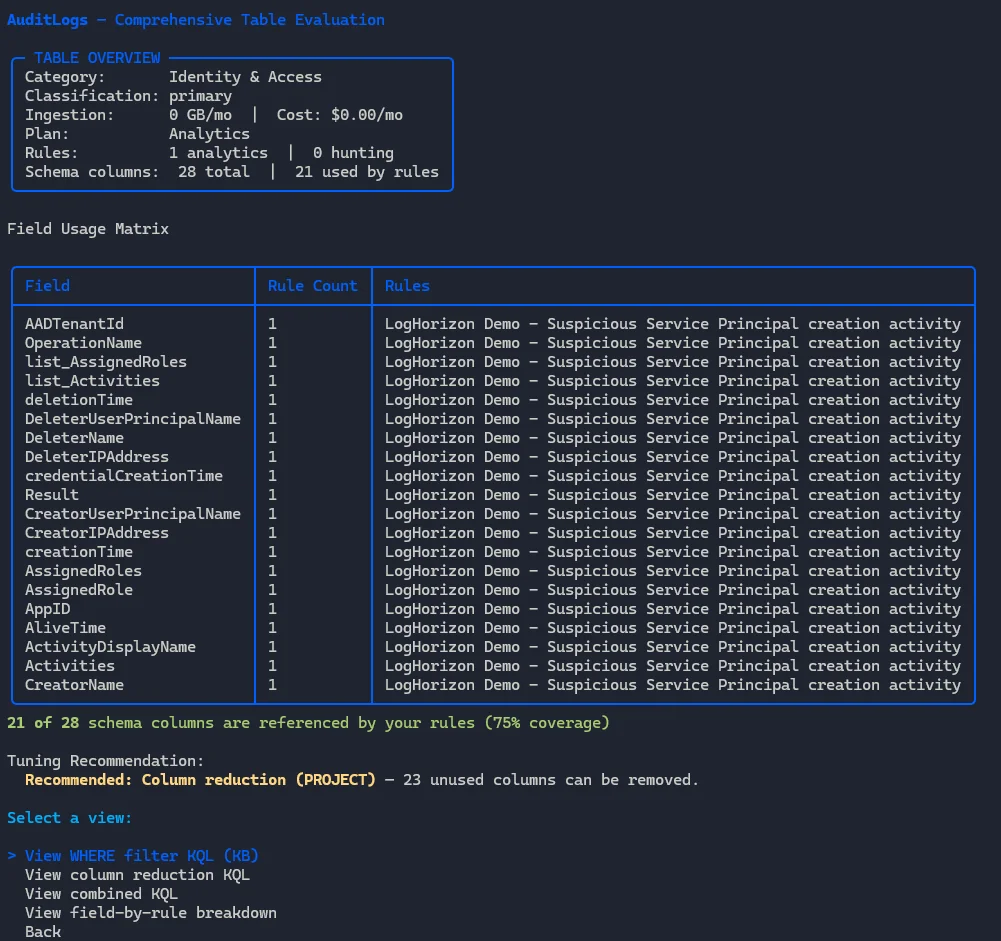
Task: Click the list_AssignedRoles field name
Action: [x=105, y=362]
